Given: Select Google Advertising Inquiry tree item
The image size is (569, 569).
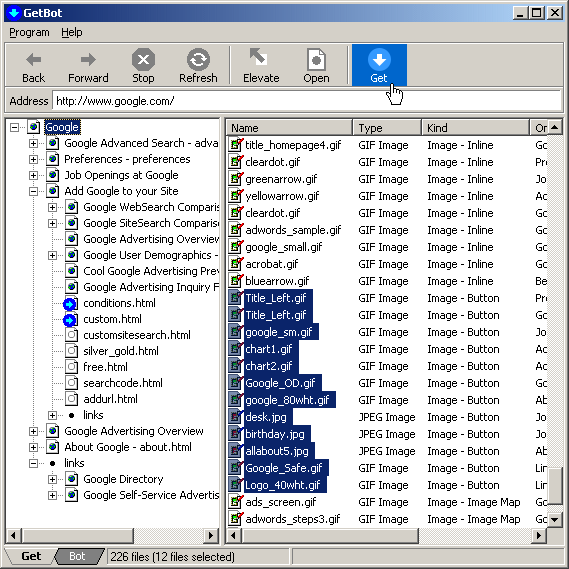Looking at the screenshot, I should coord(151,287).
